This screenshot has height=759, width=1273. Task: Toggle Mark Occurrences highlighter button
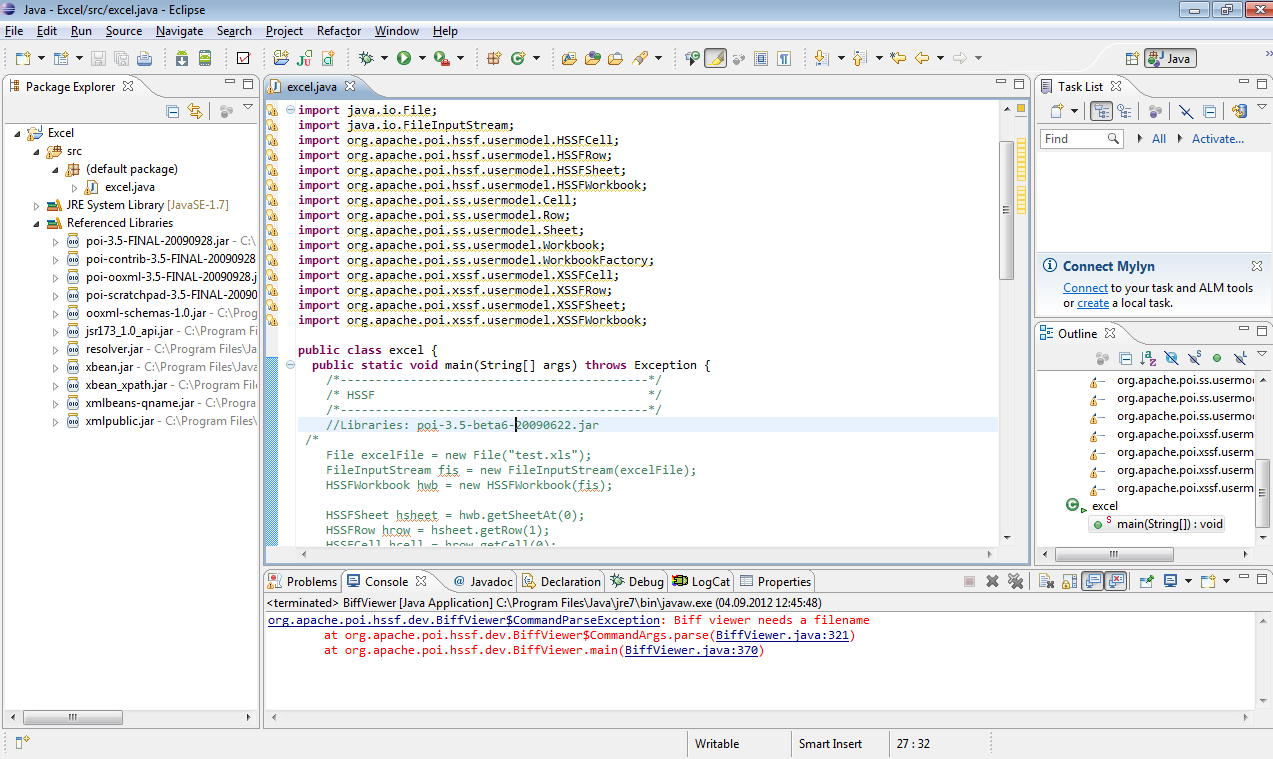[x=715, y=58]
